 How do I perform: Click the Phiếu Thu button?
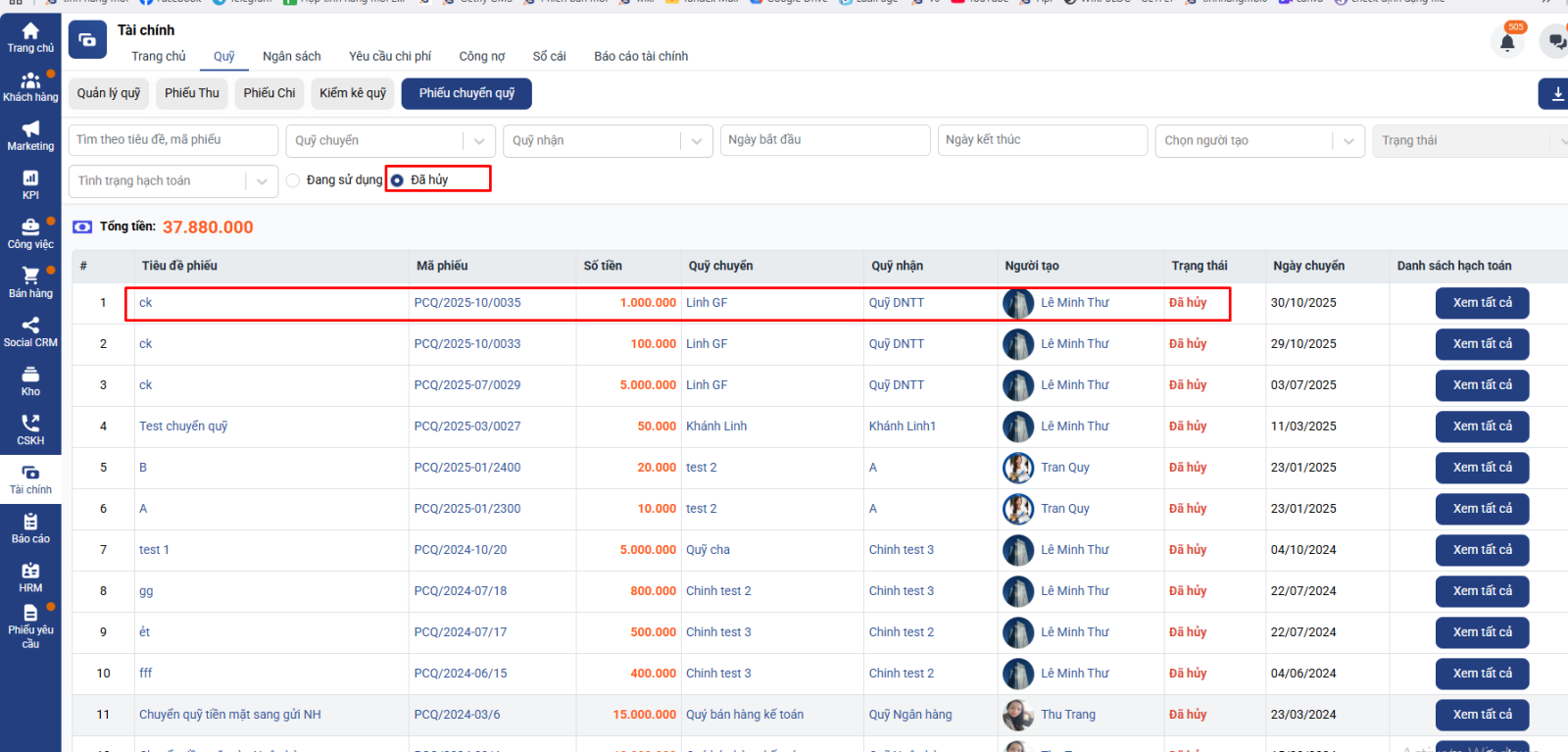click(191, 93)
